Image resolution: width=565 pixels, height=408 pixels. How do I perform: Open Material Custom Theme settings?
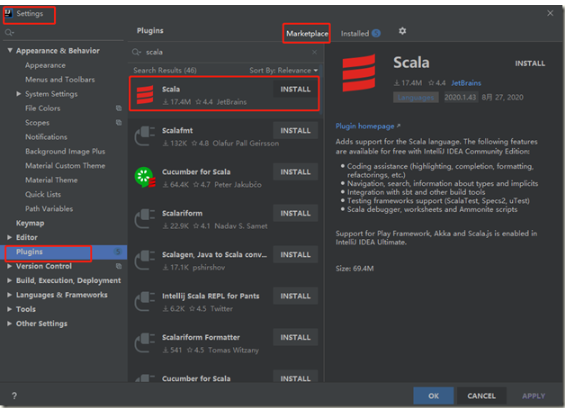65,166
